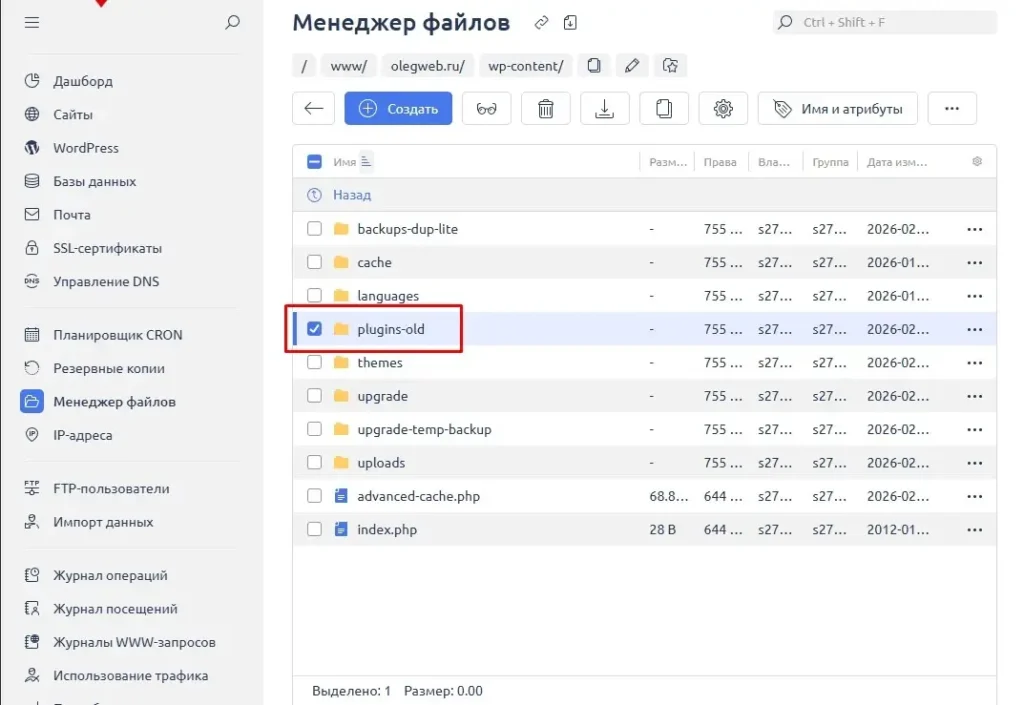Click the Имя и атрибуты button
This screenshot has width=1024, height=705.
[837, 108]
